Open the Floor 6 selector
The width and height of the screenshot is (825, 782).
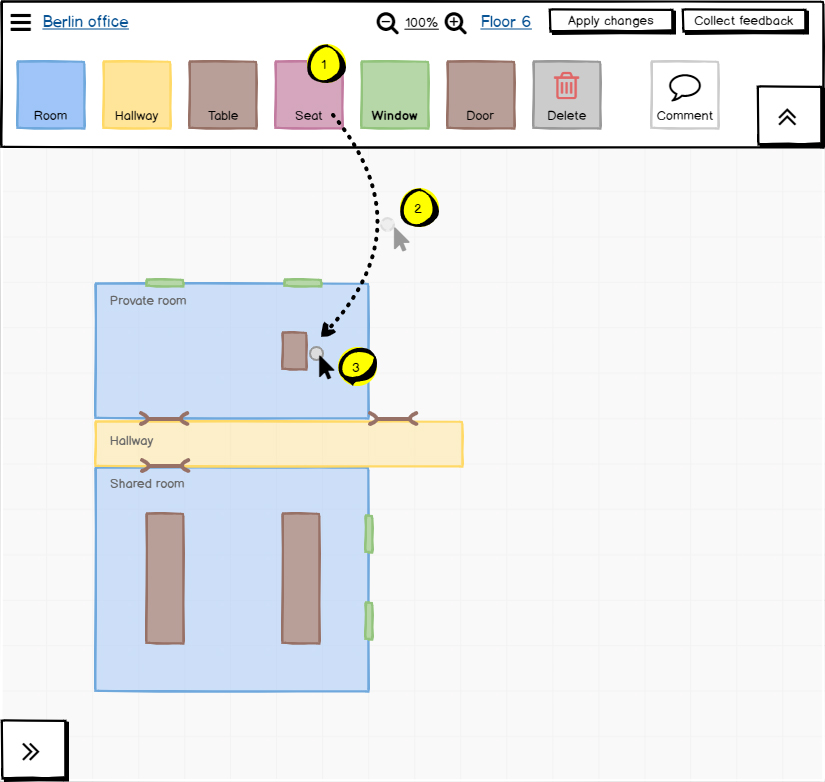(x=505, y=22)
